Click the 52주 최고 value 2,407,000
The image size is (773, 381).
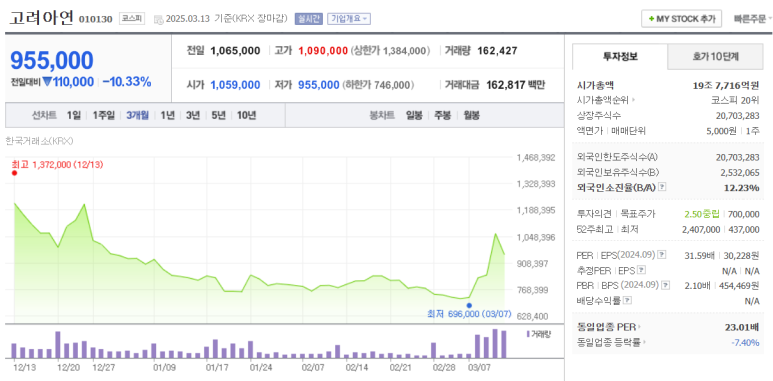pos(701,229)
